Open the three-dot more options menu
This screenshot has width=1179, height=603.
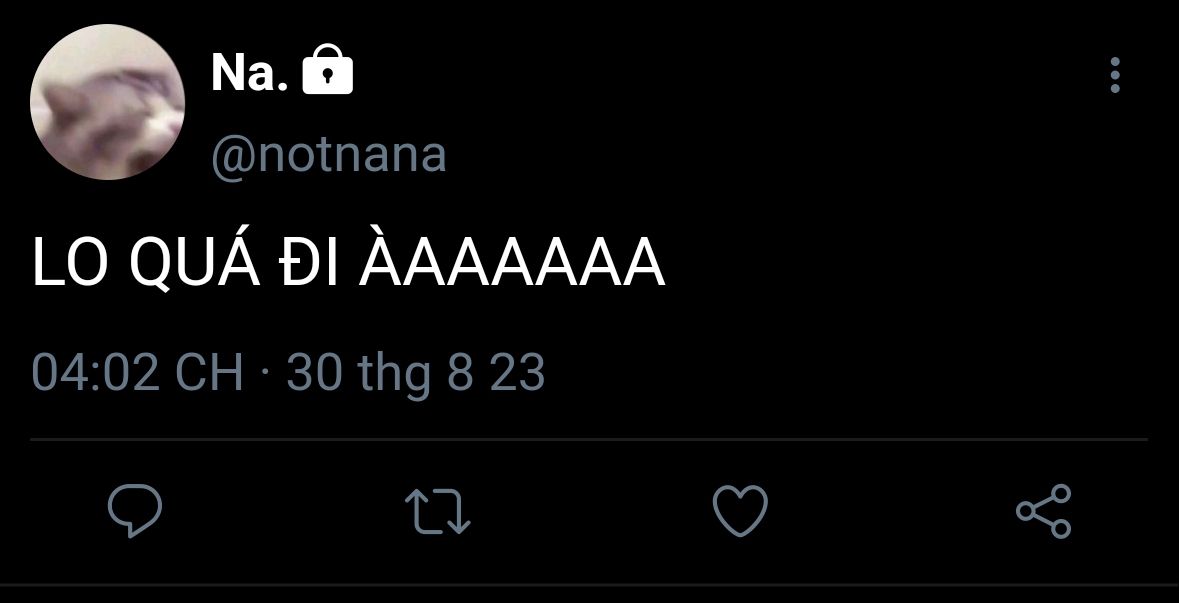pyautogui.click(x=1115, y=76)
